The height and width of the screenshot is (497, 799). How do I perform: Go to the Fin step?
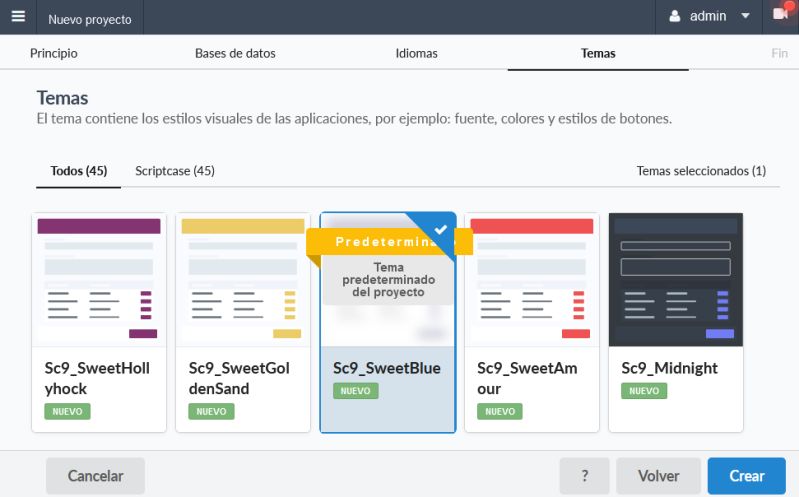point(779,53)
